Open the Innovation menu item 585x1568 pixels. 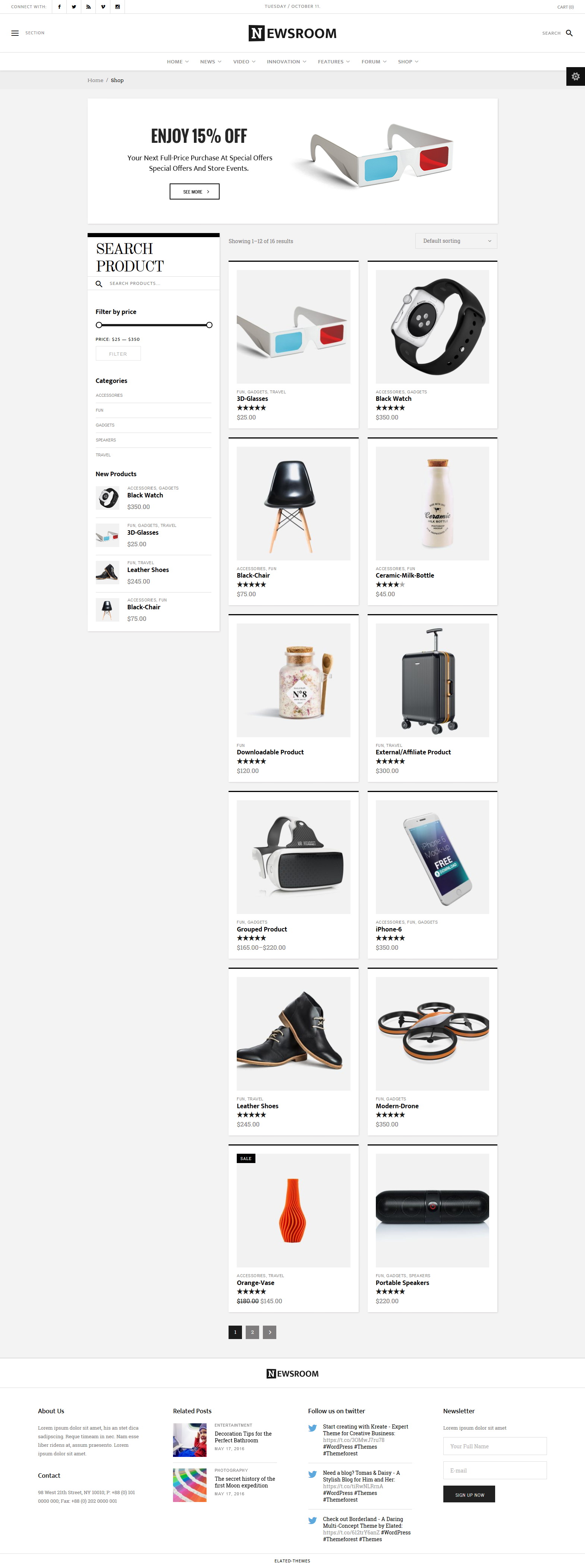coord(286,62)
